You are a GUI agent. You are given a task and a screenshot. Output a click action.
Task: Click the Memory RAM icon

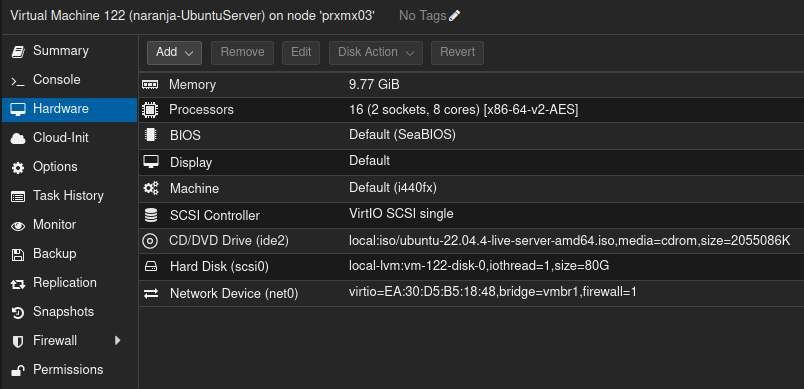(150, 85)
